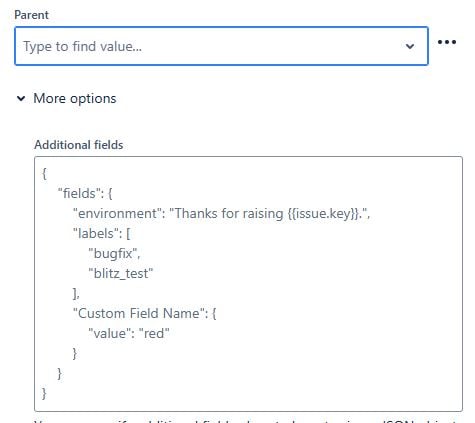The width and height of the screenshot is (475, 423).
Task: Click the Parent field label
Action: click(x=31, y=15)
